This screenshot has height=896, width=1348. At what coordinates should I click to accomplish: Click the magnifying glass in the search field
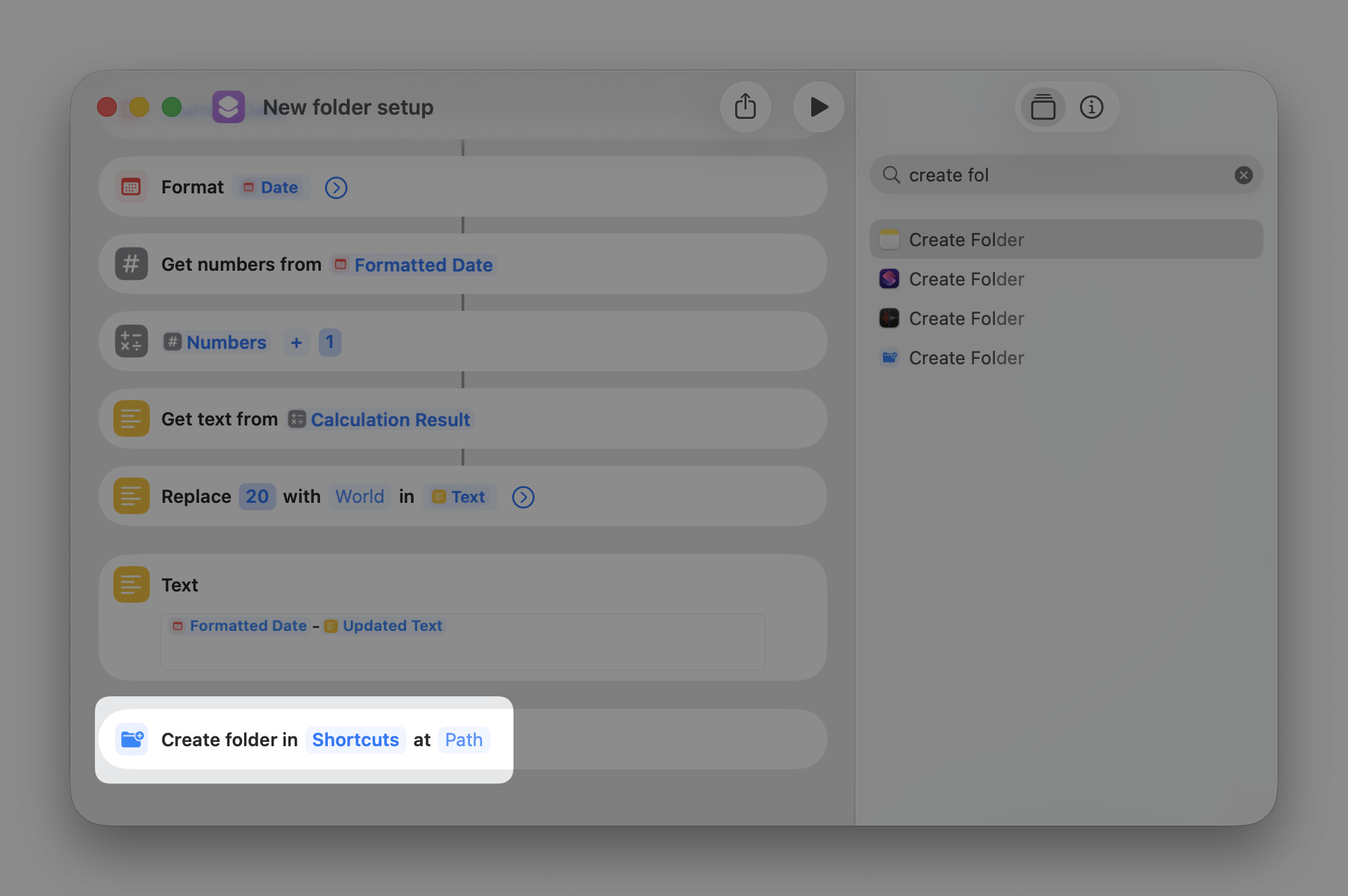[x=891, y=174]
